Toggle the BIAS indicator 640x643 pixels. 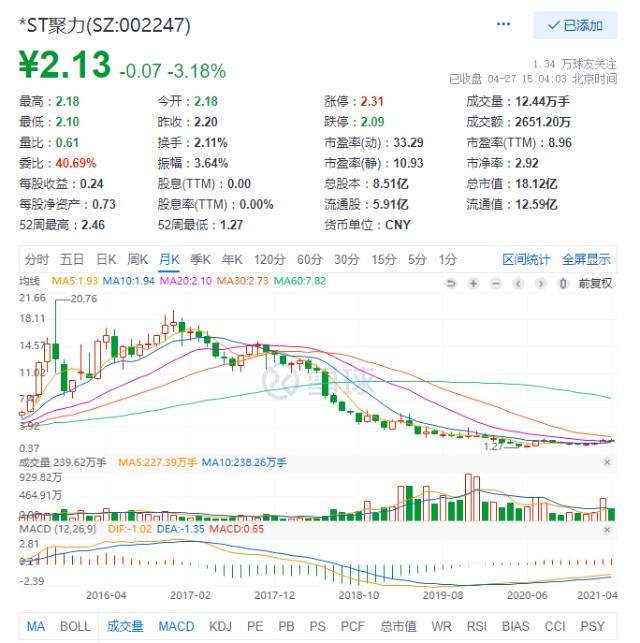pos(516,627)
